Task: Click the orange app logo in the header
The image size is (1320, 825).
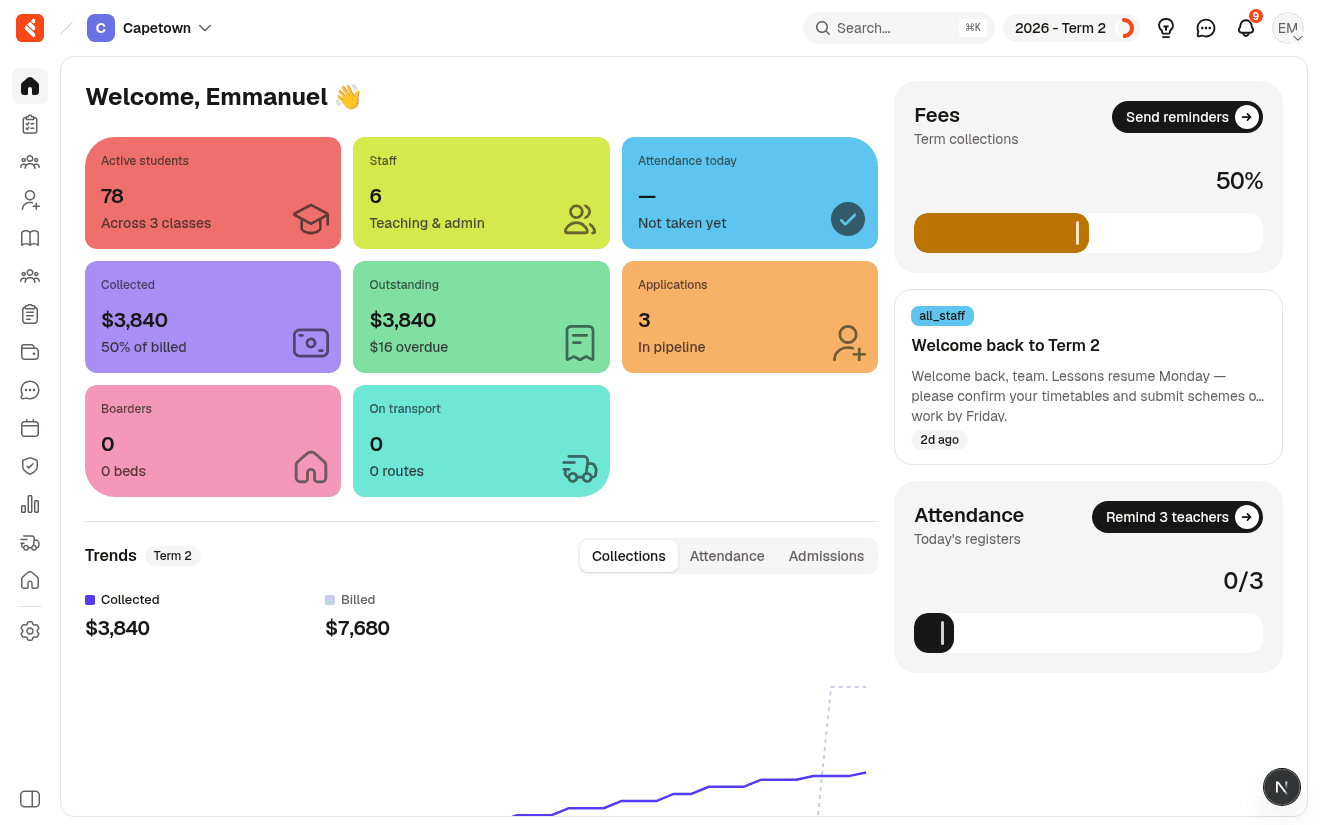Action: pyautogui.click(x=30, y=28)
